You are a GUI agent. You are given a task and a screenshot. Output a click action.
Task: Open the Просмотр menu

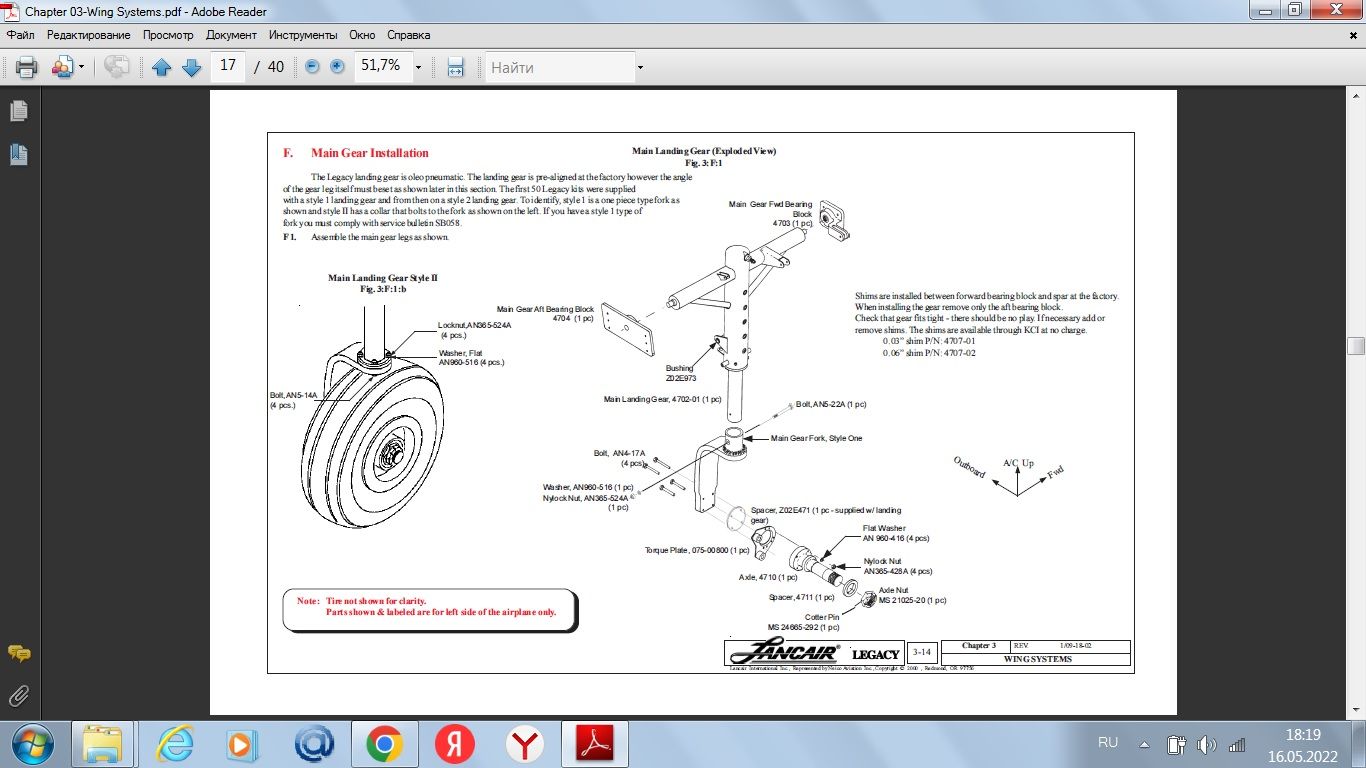tap(167, 34)
